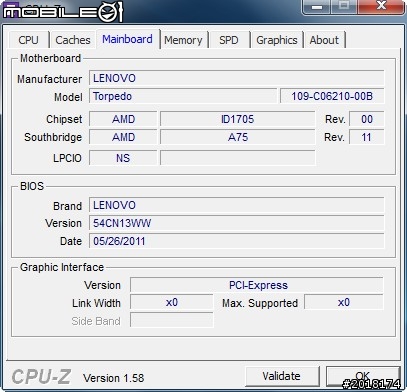This screenshot has width=407, height=392.
Task: Click the empty LPCIO model field
Action: (x=237, y=158)
